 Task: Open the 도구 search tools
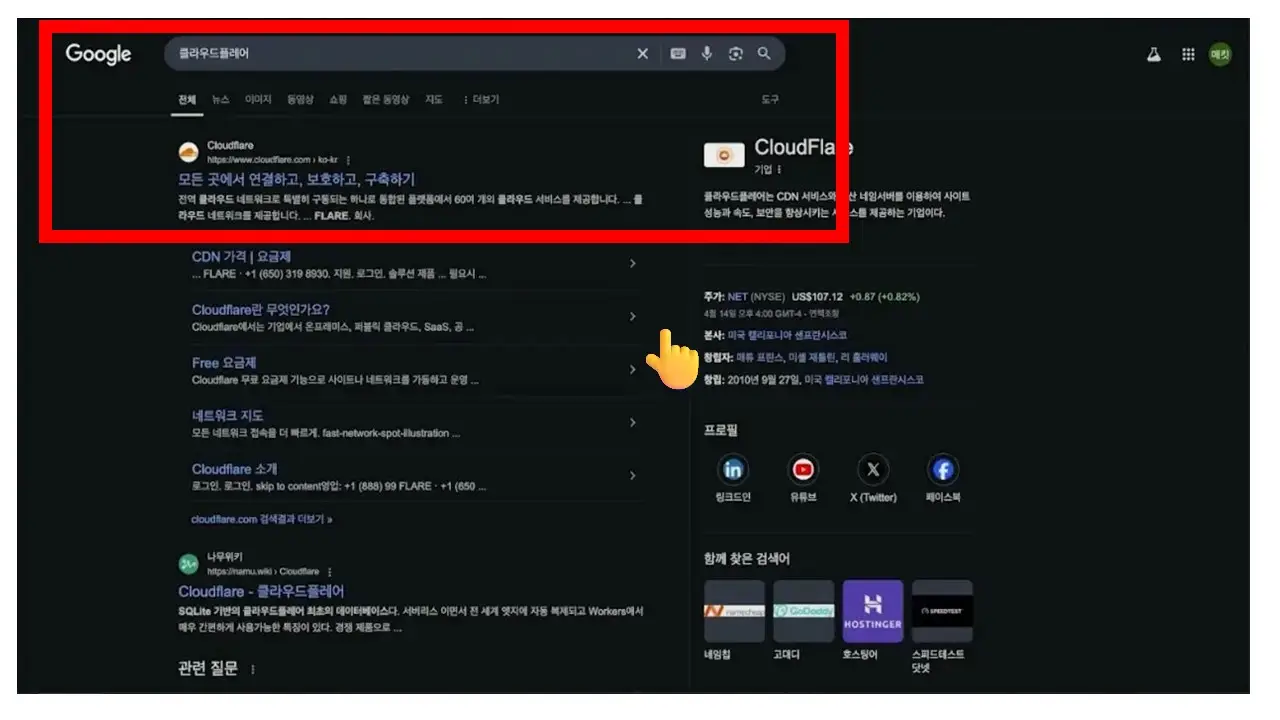pos(770,100)
